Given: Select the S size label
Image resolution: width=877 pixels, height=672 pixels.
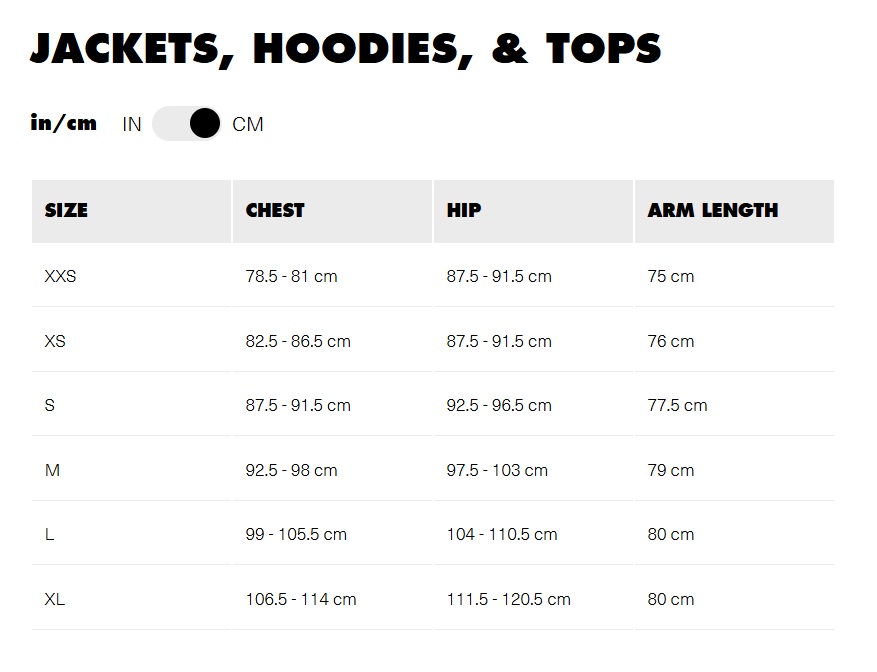Looking at the screenshot, I should coord(50,405).
